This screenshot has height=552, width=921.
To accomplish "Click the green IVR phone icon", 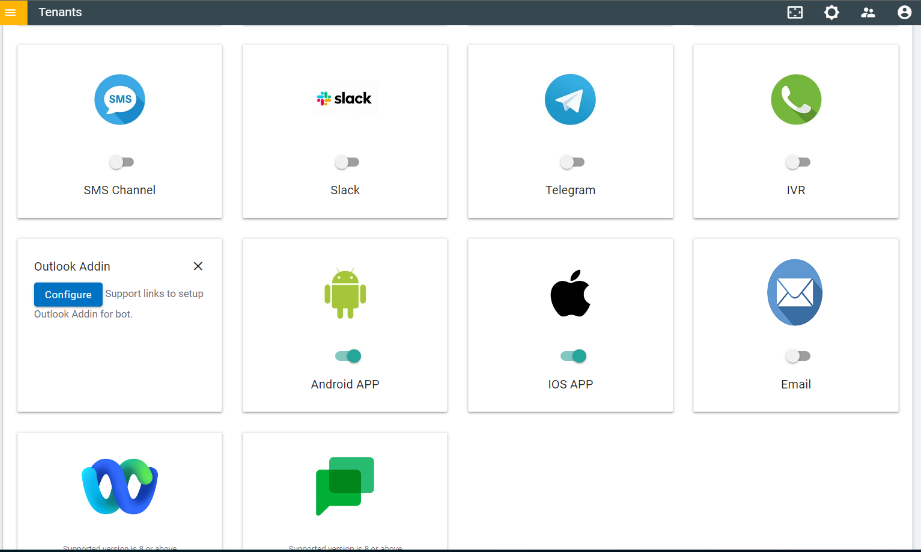I will coord(796,99).
